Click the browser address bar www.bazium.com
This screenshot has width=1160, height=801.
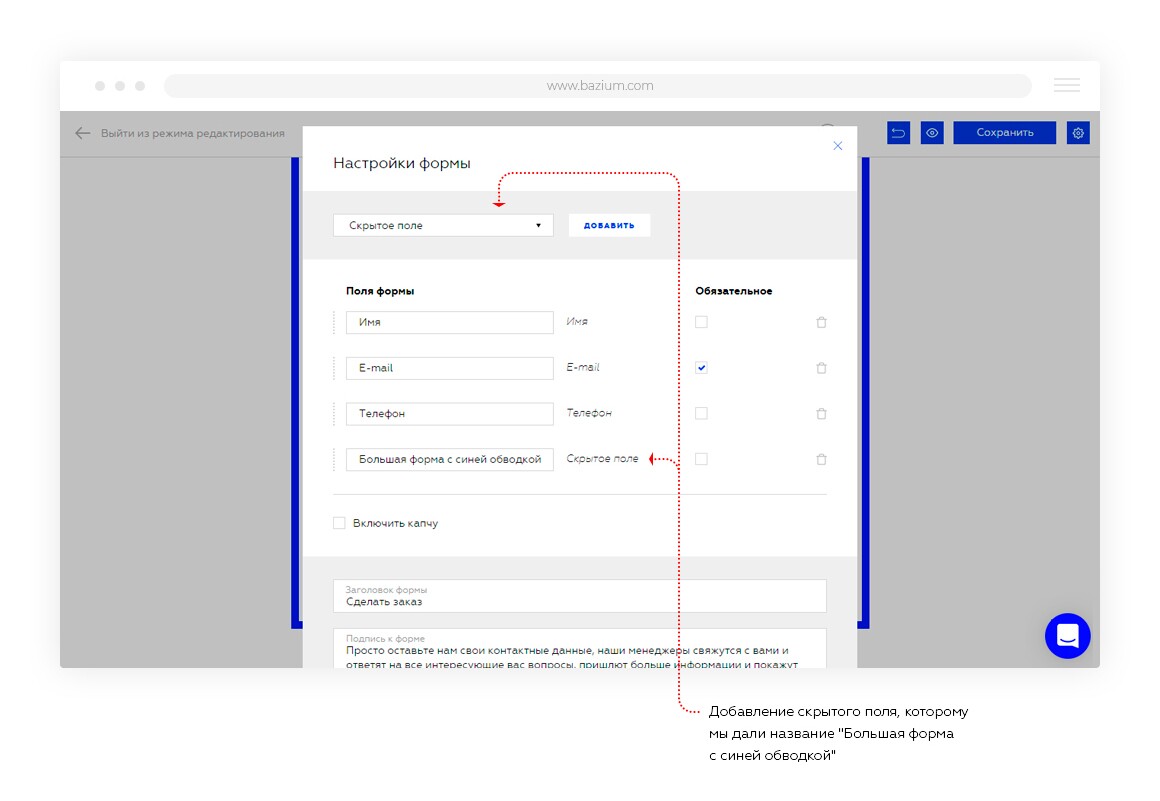coord(598,86)
